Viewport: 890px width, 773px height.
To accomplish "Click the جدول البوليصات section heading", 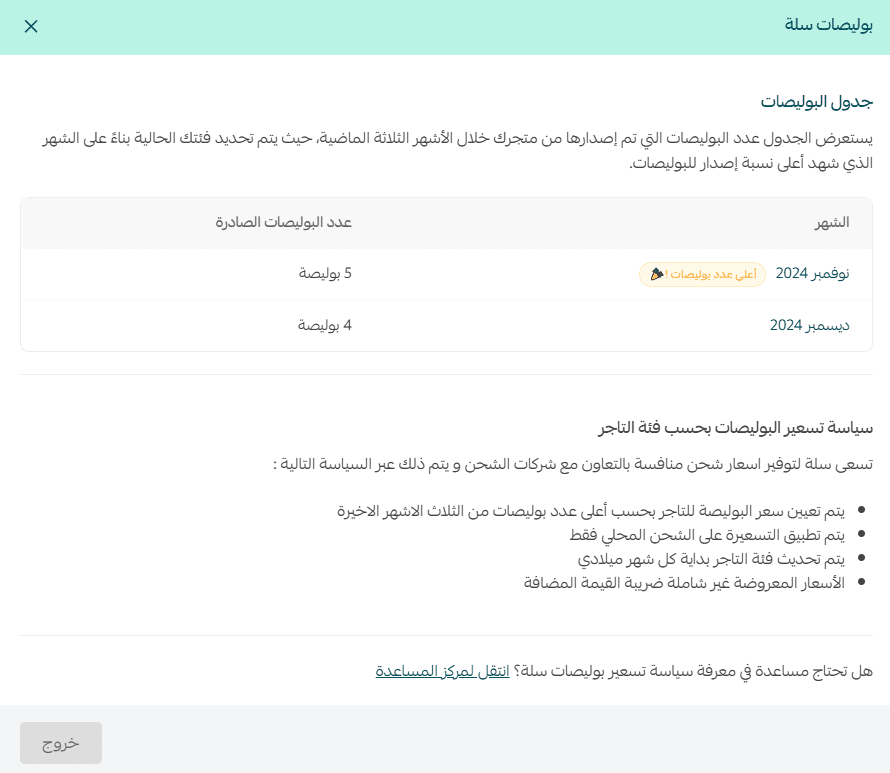I will click(816, 102).
